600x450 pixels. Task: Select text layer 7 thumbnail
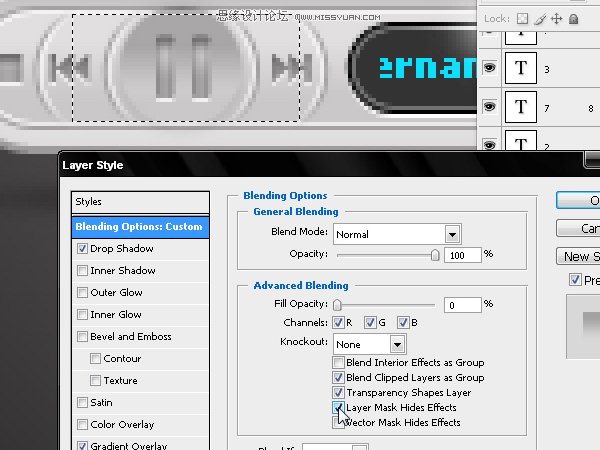(521, 107)
